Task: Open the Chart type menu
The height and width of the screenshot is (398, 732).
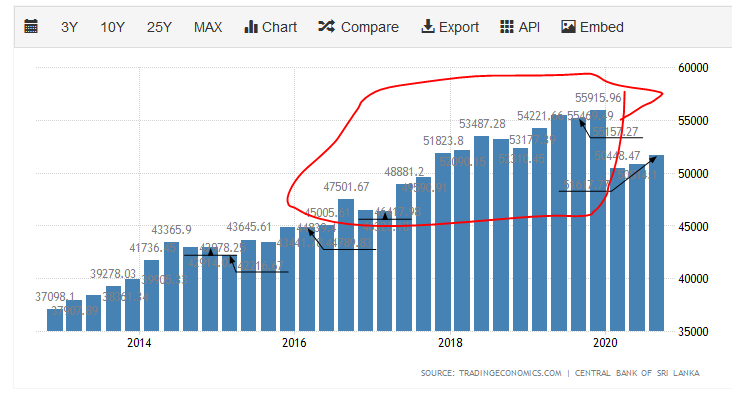Action: (x=271, y=27)
